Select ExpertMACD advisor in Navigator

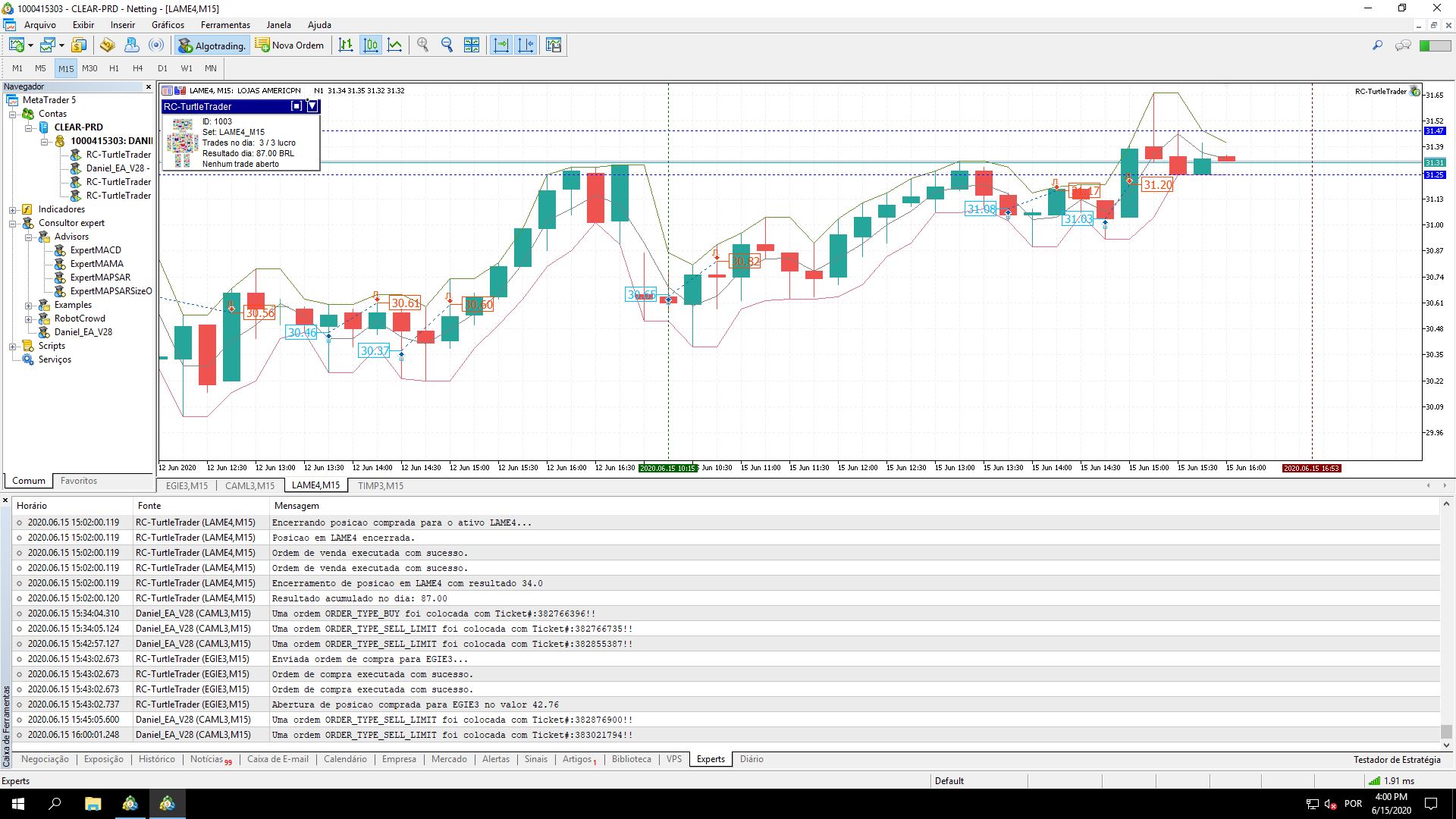96,250
